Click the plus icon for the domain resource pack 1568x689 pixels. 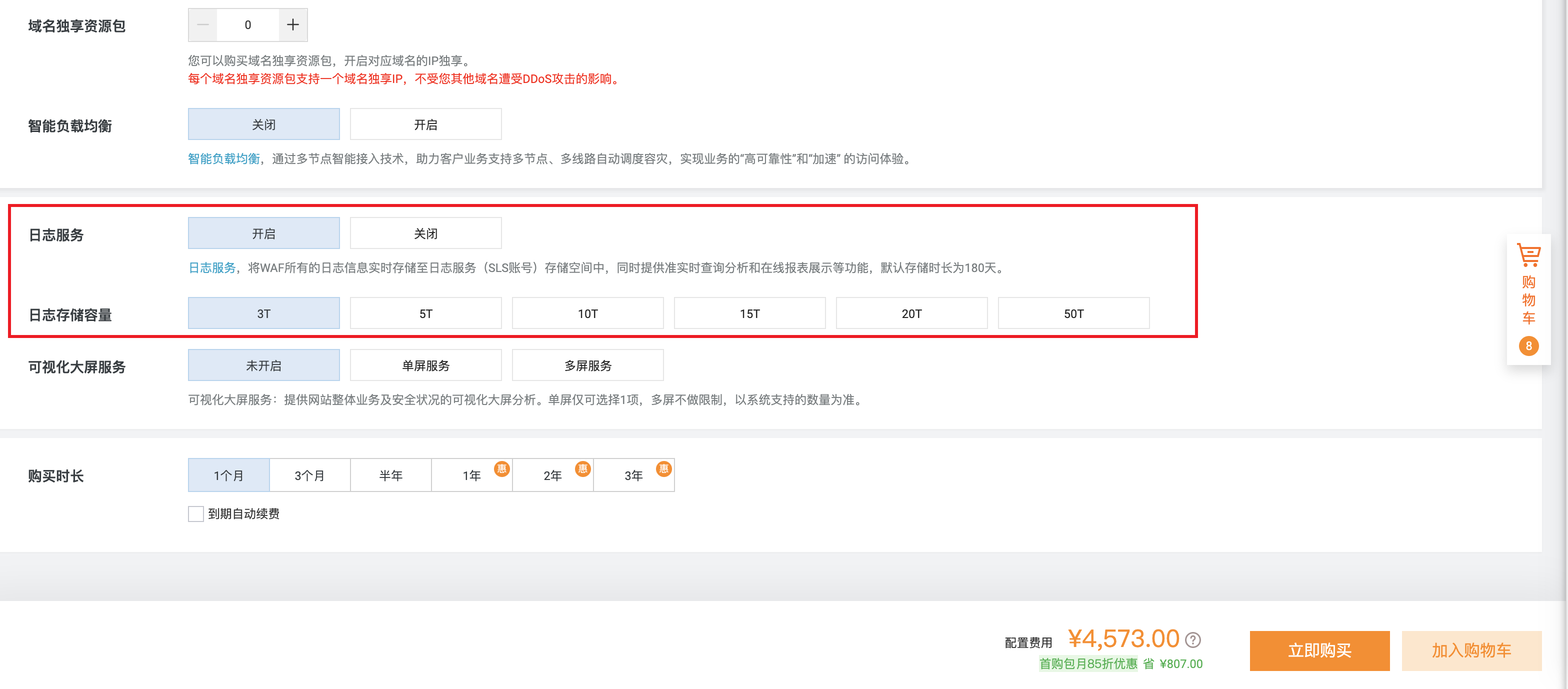click(x=293, y=25)
